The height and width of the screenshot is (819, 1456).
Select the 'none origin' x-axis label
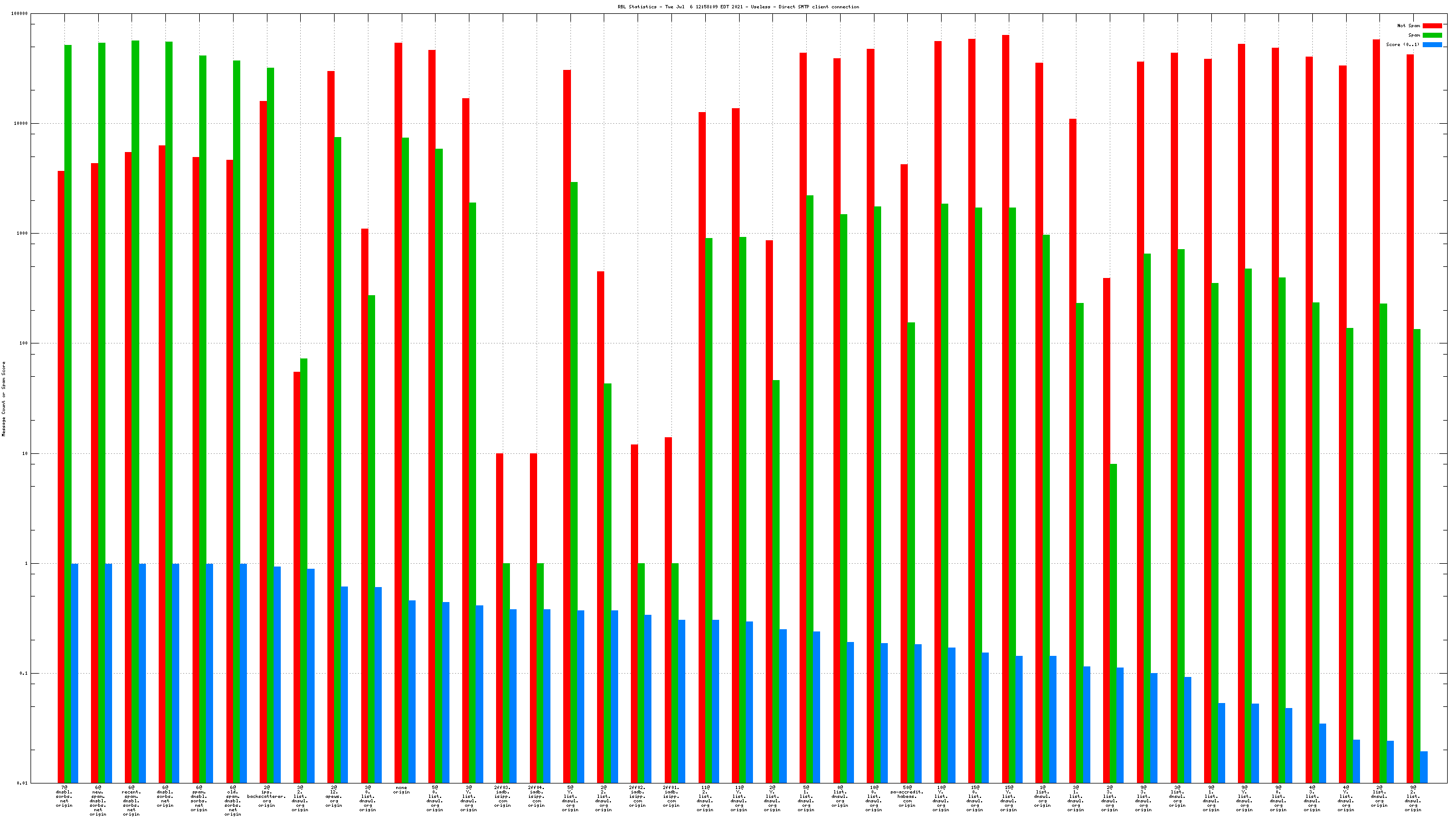(401, 790)
